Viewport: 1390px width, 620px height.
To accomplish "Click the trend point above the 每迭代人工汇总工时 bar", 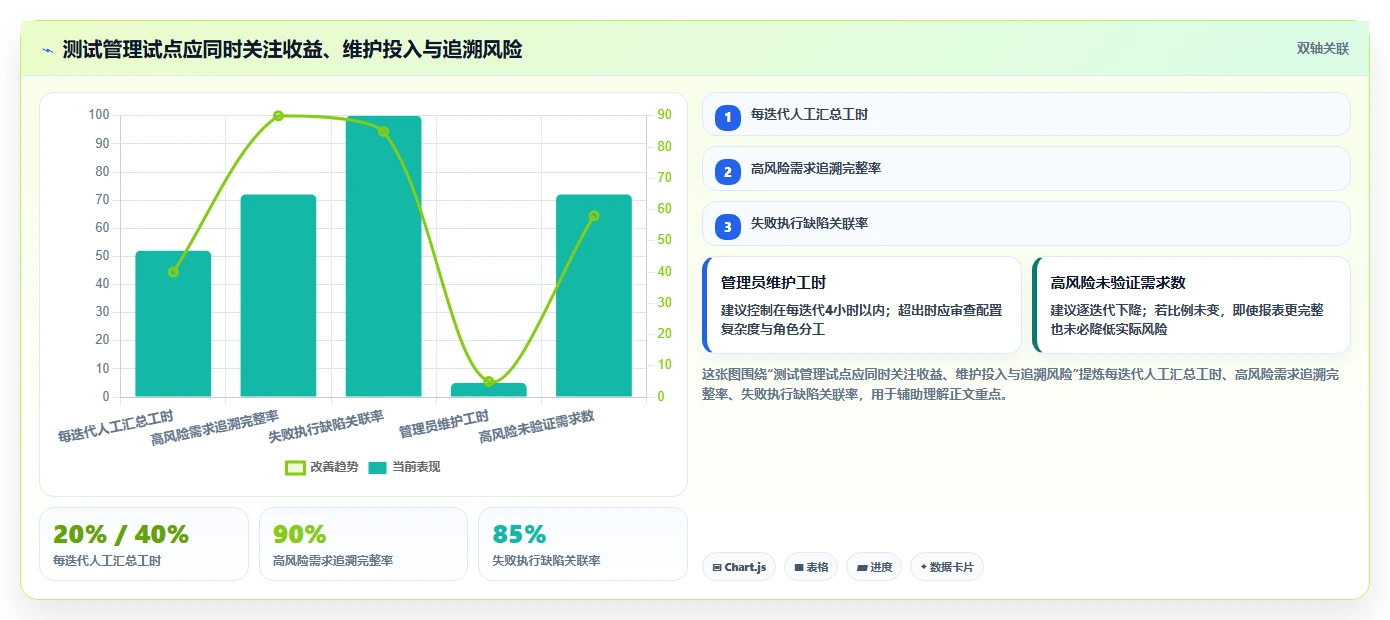I will coord(173,272).
